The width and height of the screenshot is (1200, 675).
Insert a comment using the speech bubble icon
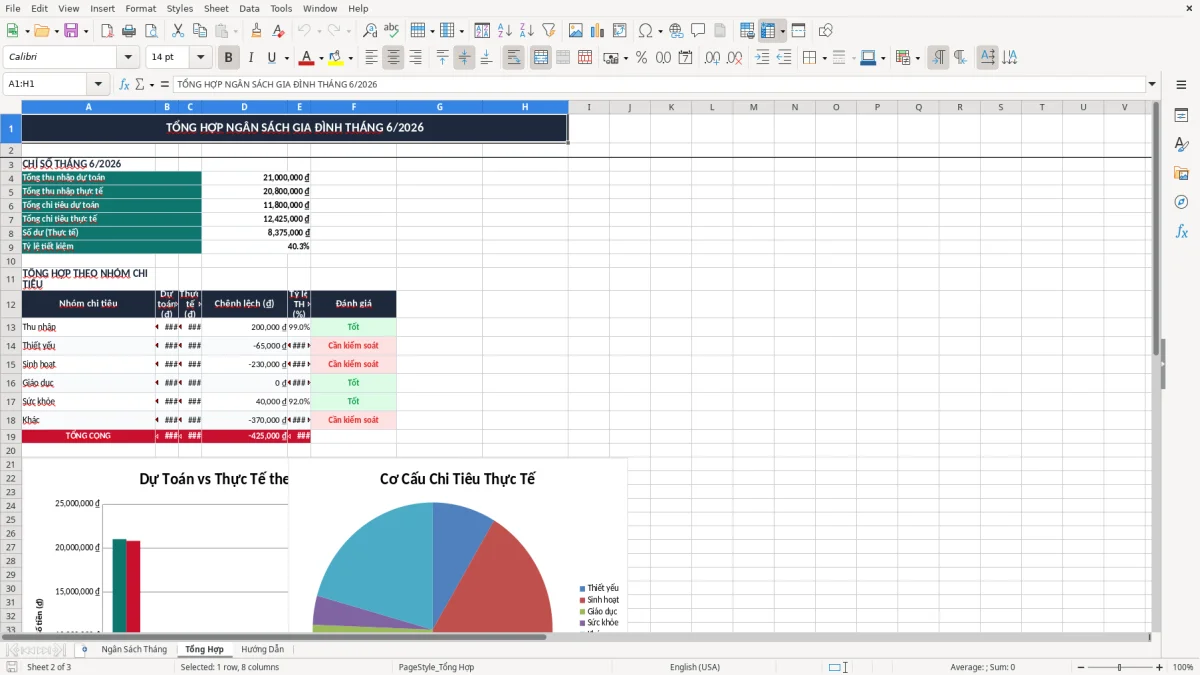click(698, 31)
